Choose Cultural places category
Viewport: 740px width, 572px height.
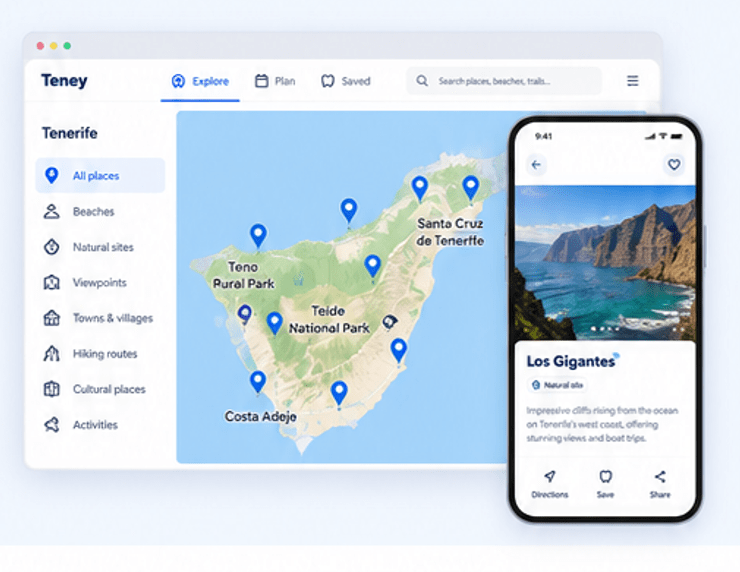(100, 389)
